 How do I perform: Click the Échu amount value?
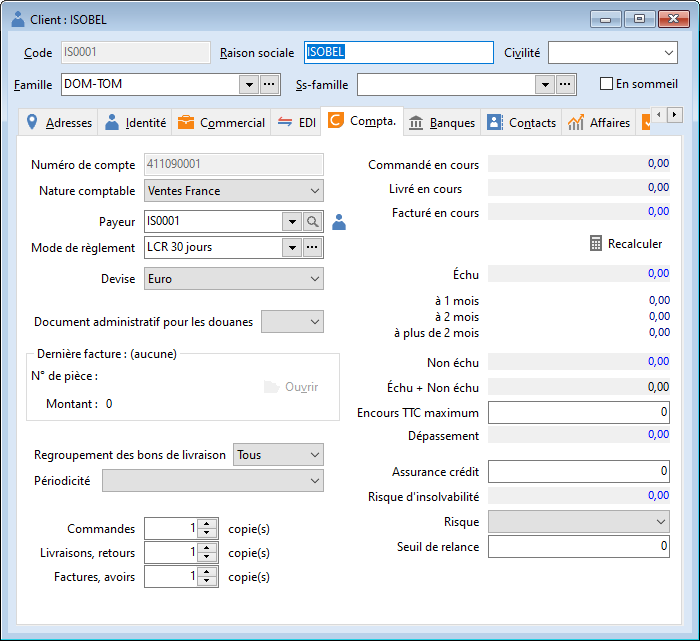(579, 273)
